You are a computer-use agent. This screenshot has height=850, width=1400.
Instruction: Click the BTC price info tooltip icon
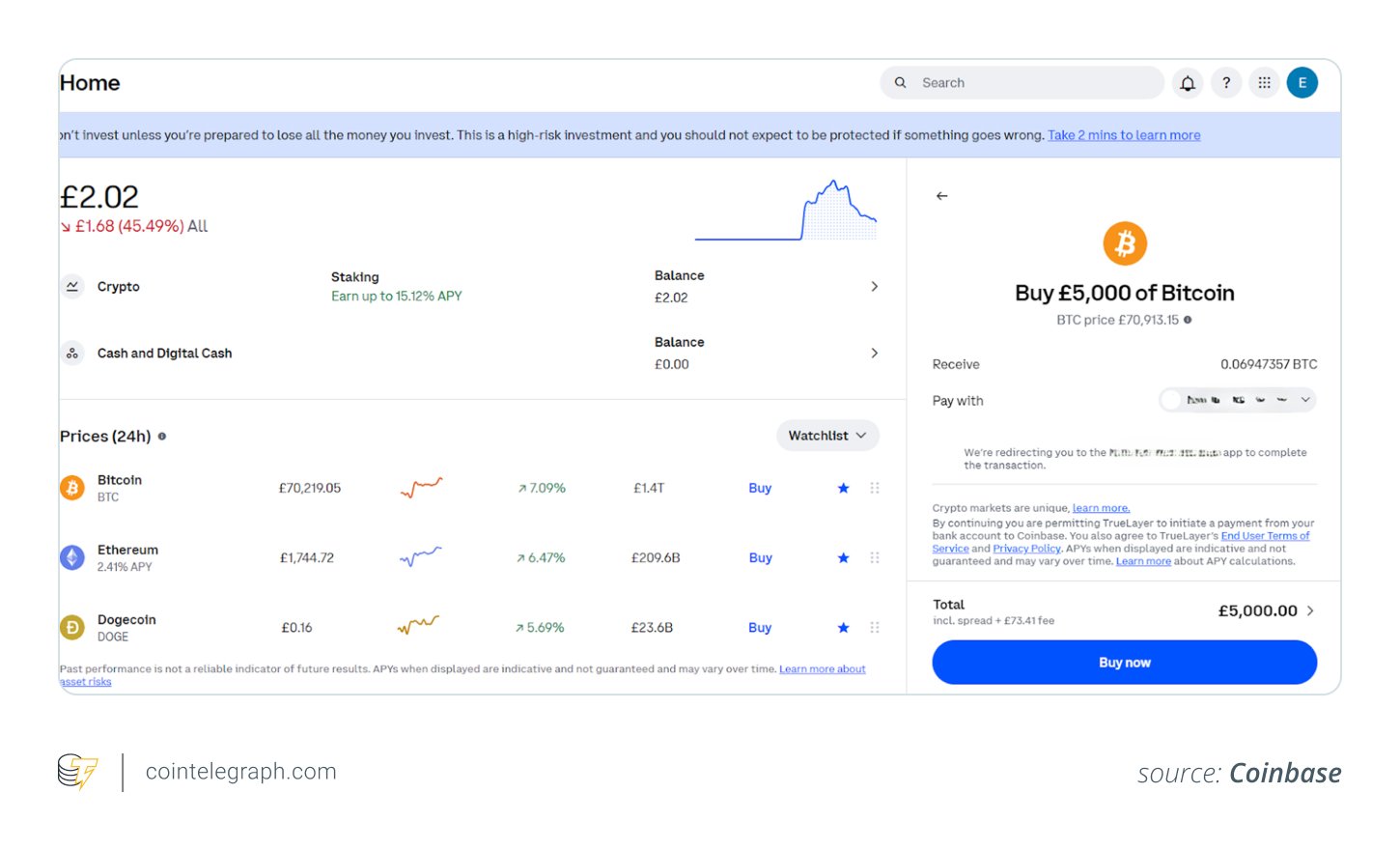(1188, 320)
